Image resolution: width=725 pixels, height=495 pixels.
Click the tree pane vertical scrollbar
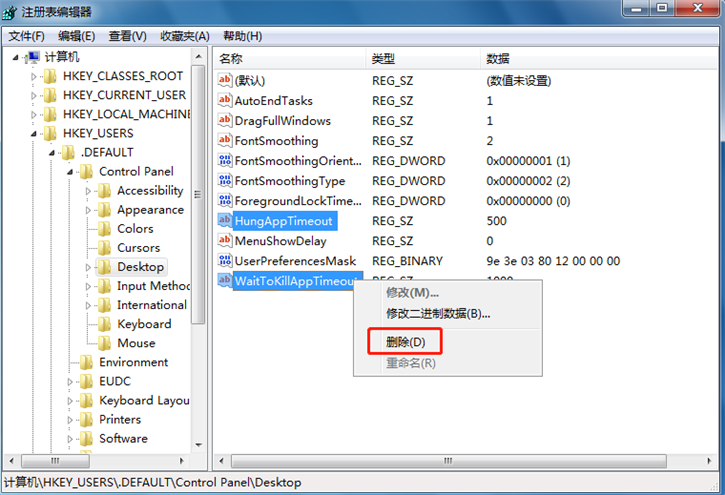(x=199, y=200)
